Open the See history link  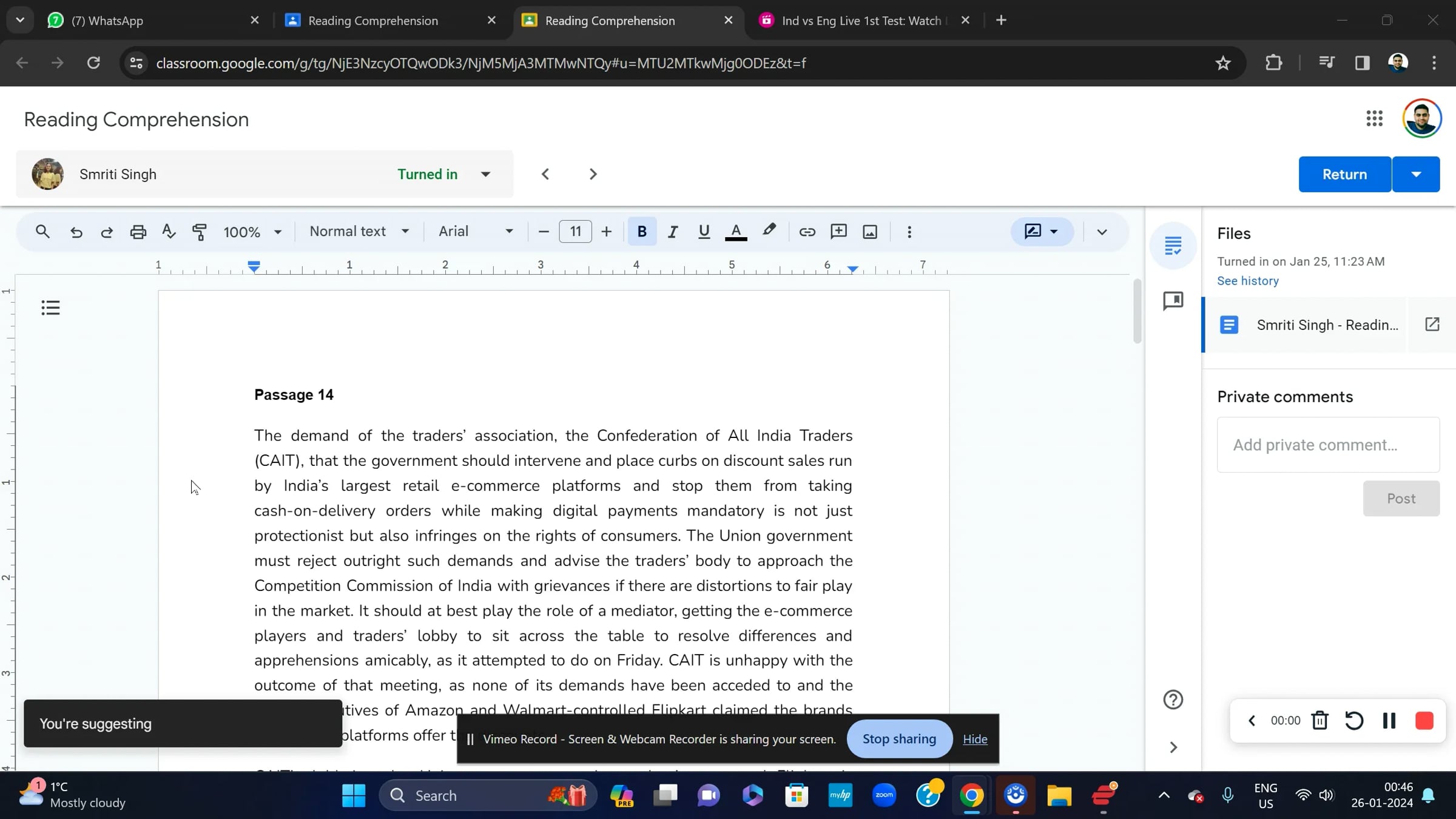click(x=1247, y=281)
